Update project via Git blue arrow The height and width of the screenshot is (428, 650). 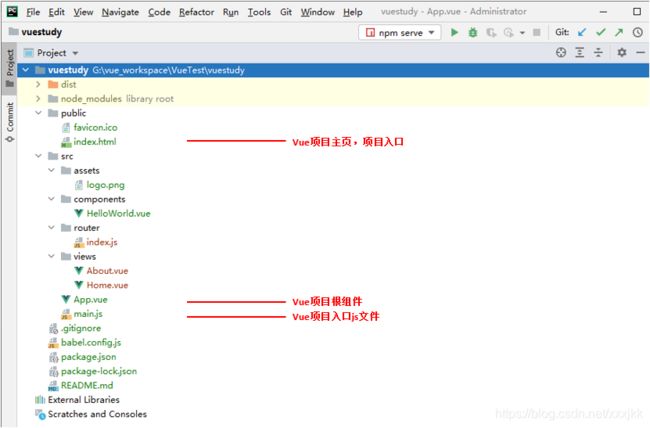tap(582, 32)
